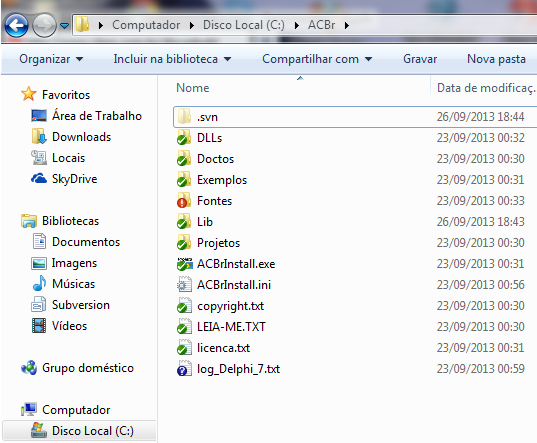This screenshot has height=443, width=537.
Task: Expand the Compartilhar com dropdown
Action: (317, 59)
